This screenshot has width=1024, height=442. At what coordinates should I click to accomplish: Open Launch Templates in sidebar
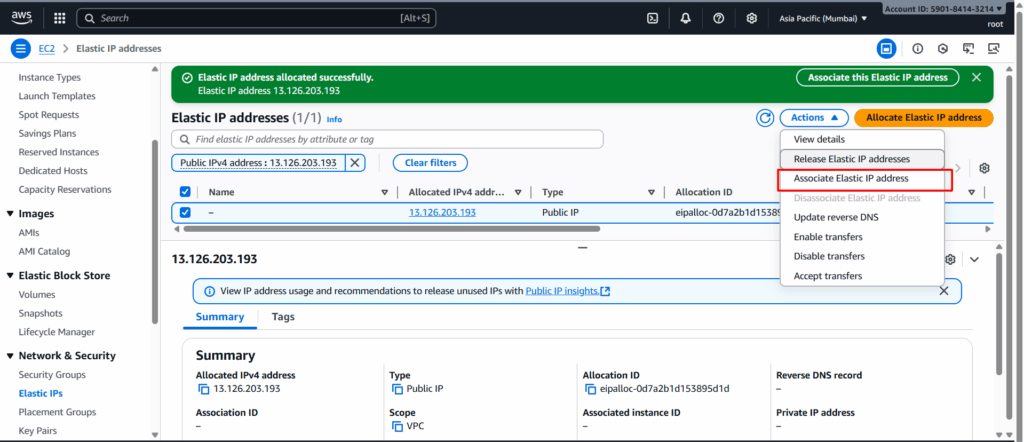(57, 96)
